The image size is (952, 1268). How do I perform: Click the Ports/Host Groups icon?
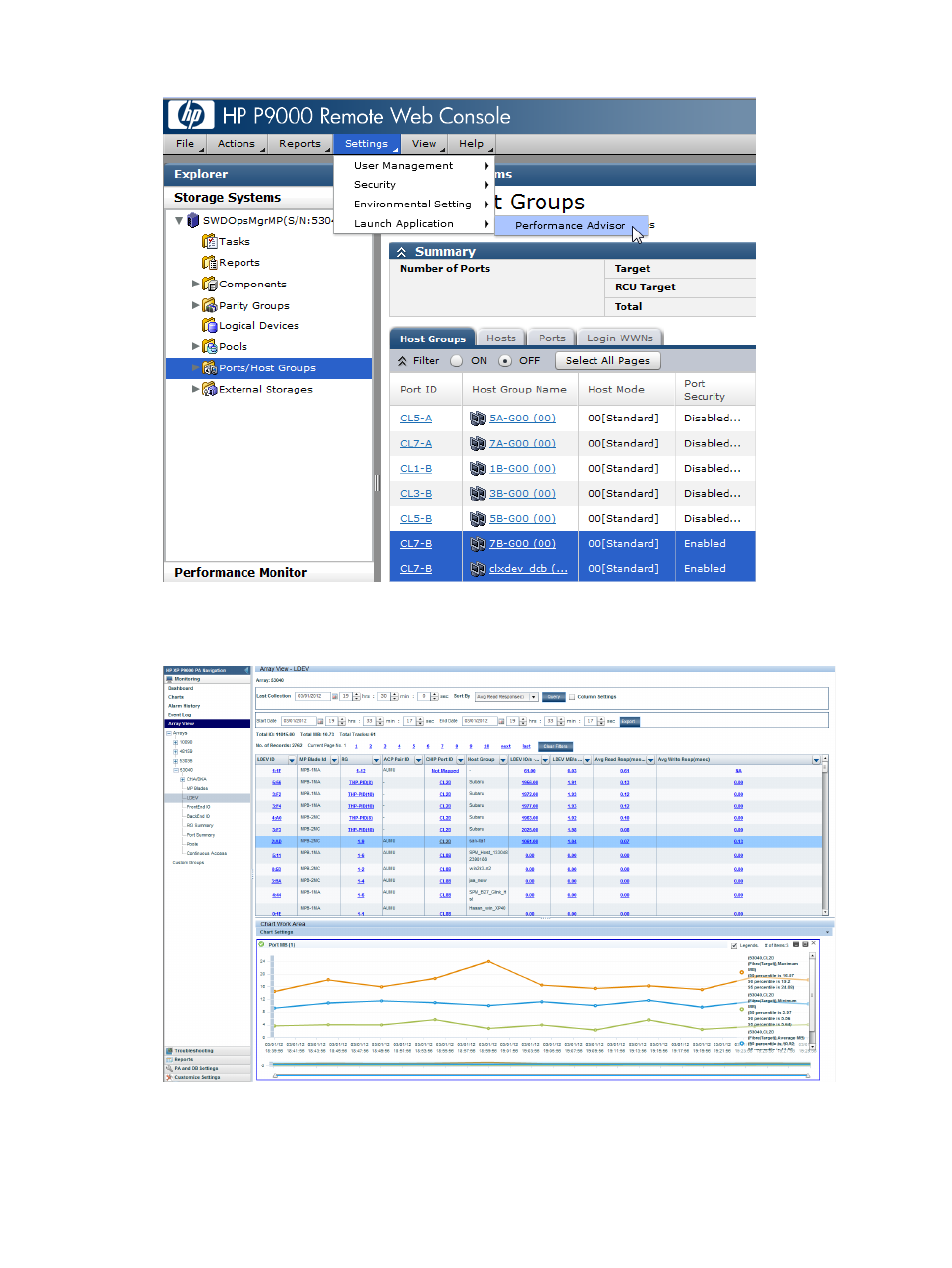(x=209, y=368)
